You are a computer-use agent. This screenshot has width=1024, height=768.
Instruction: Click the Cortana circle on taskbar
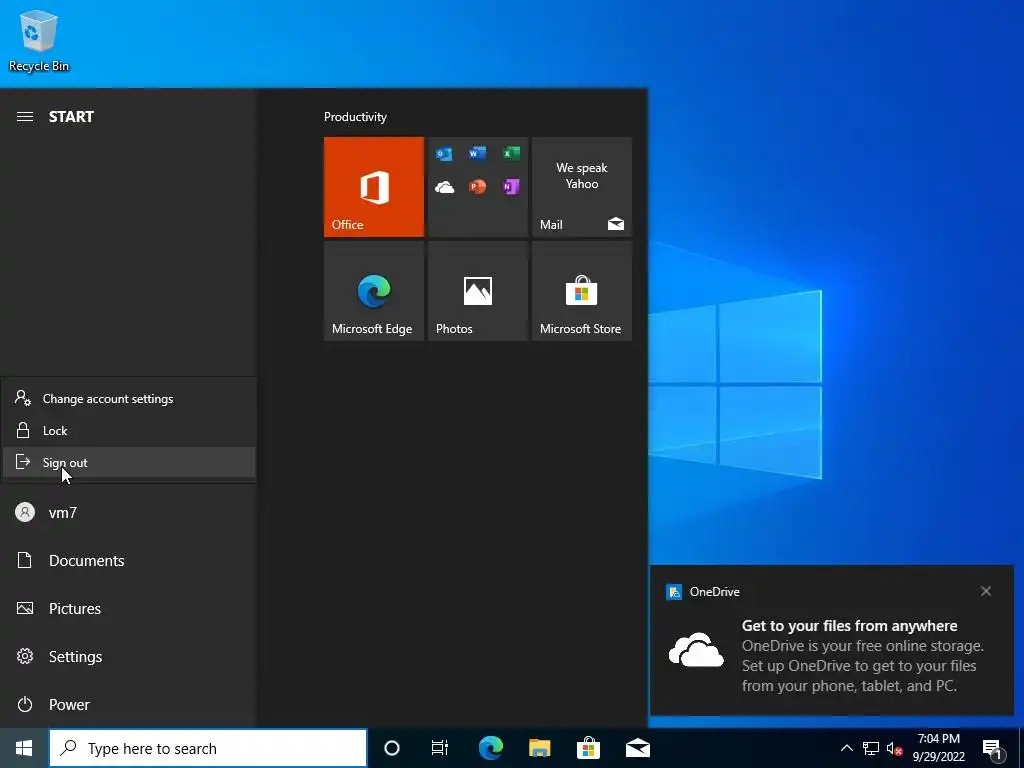[392, 748]
